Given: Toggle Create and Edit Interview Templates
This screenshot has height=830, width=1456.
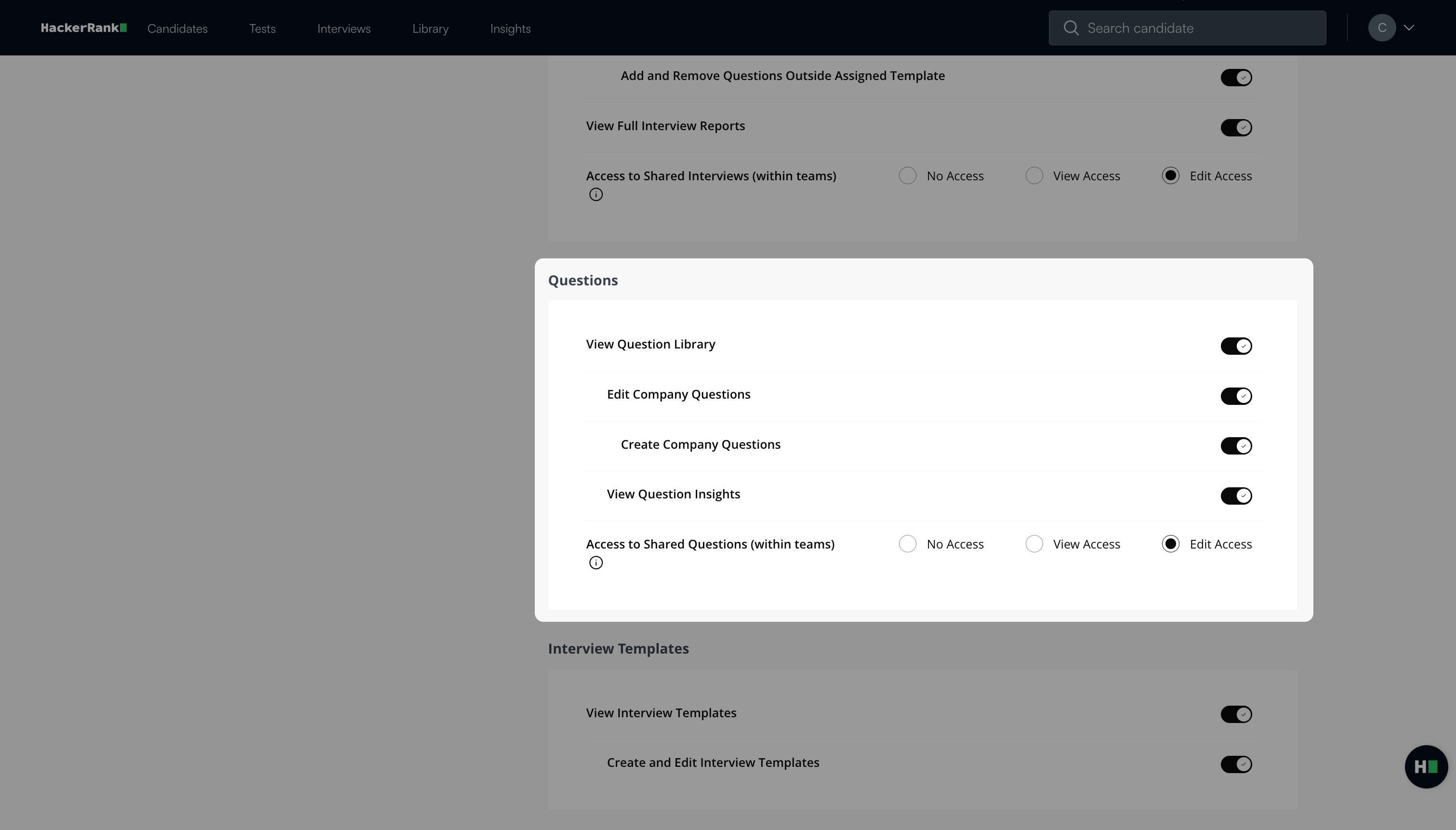Looking at the screenshot, I should [1235, 764].
